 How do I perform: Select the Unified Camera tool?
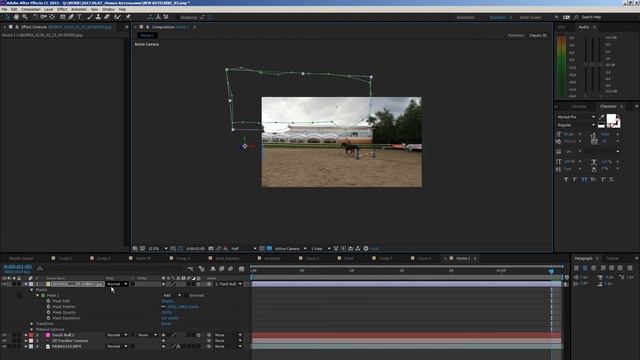[x=43, y=17]
